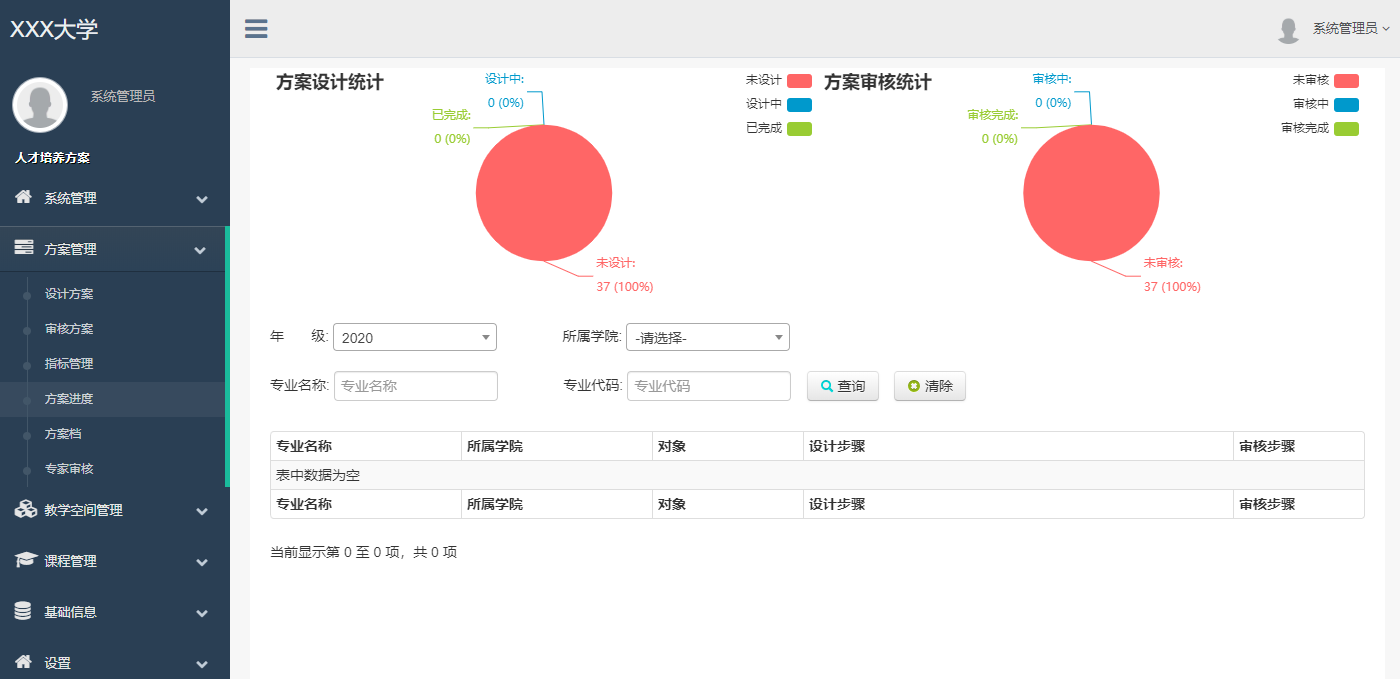Click the 设置 home icon
1400x679 pixels.
[24, 661]
